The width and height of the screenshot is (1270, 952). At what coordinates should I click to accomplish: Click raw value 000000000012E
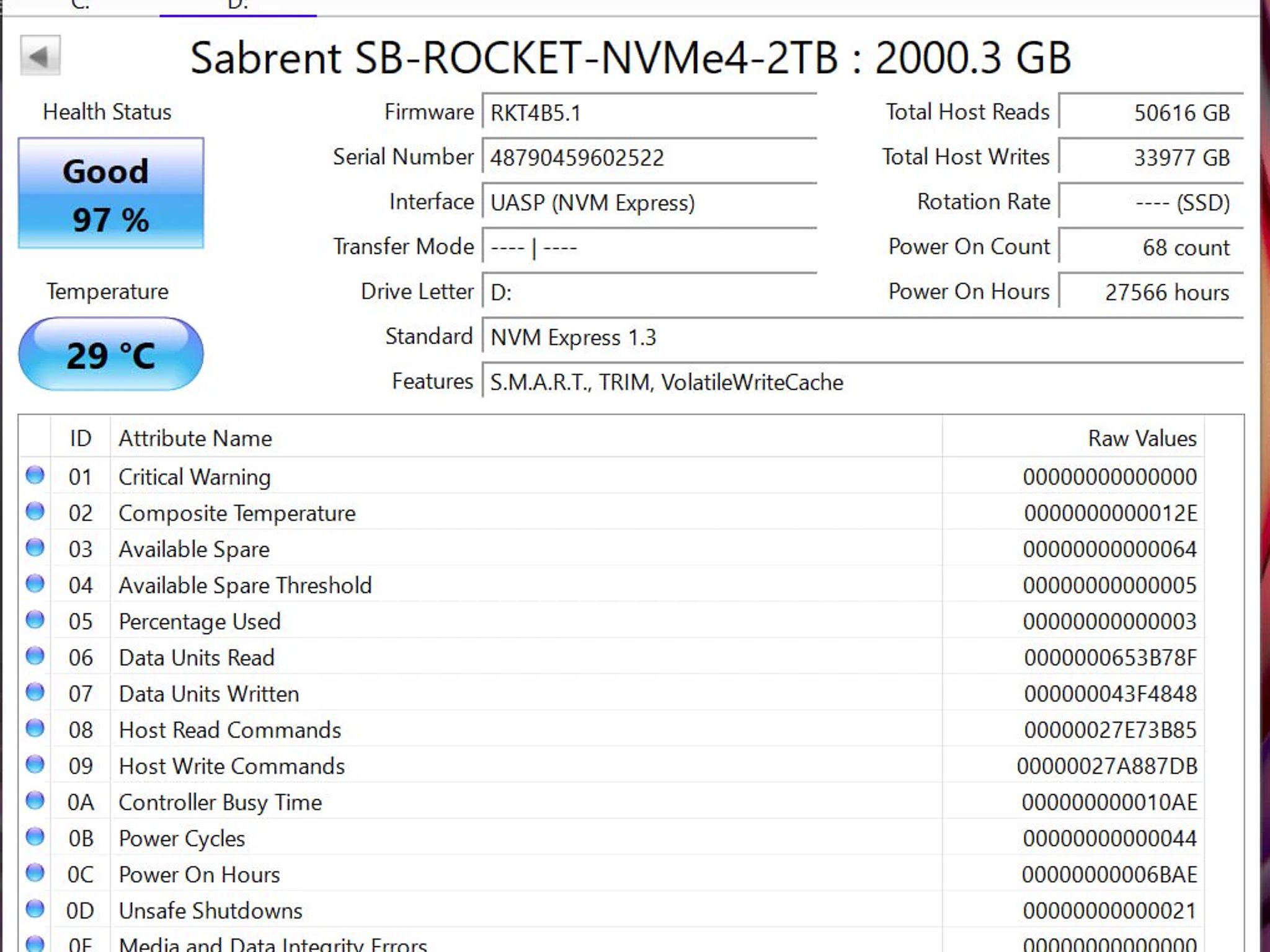pos(1110,513)
